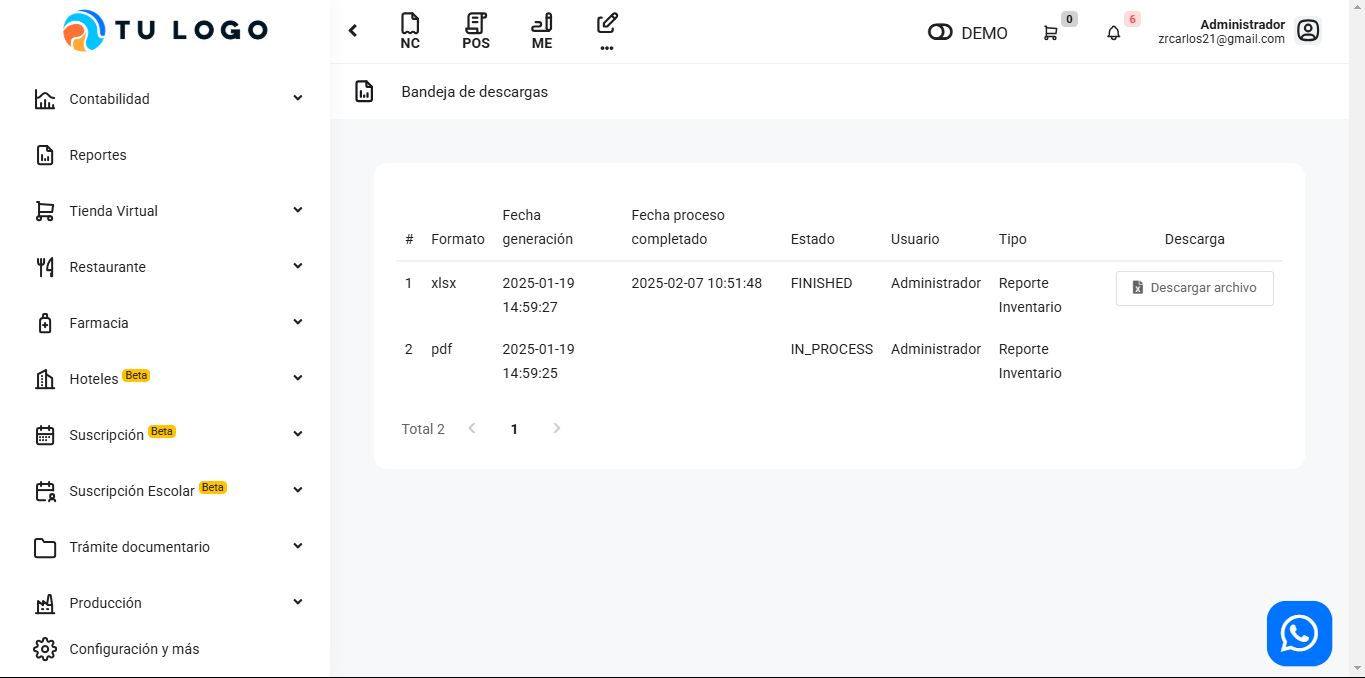Open the POS point of sale shortcut
This screenshot has height=678, width=1365.
tap(476, 31)
